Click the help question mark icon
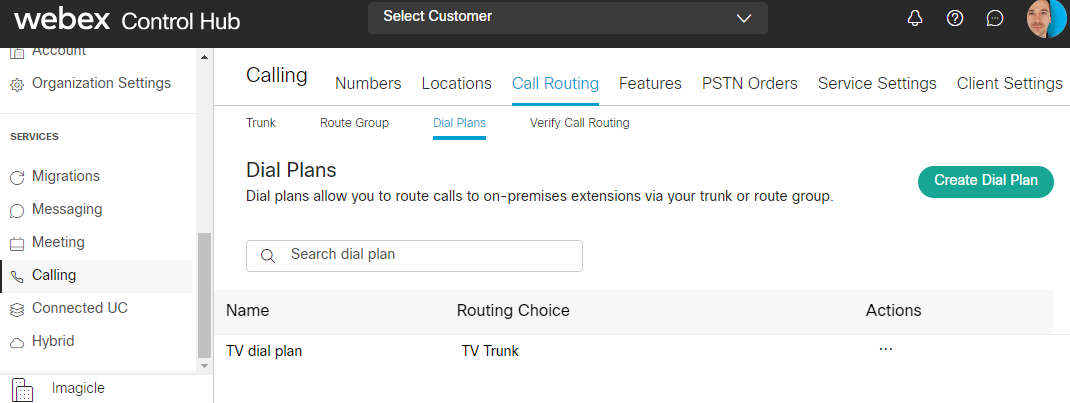Screen dimensions: 1070x403 pyautogui.click(x=955, y=18)
